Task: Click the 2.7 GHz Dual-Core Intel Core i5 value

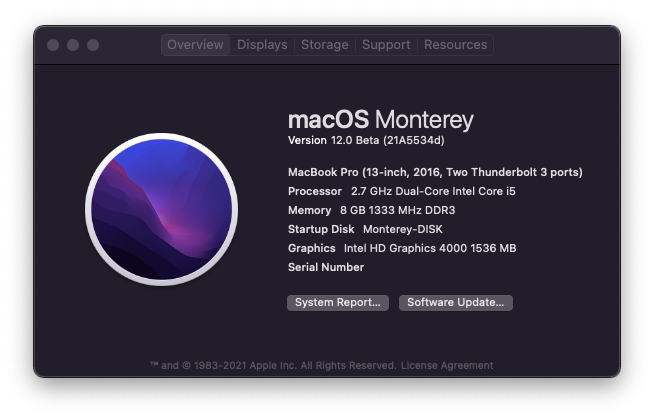Action: tap(433, 191)
